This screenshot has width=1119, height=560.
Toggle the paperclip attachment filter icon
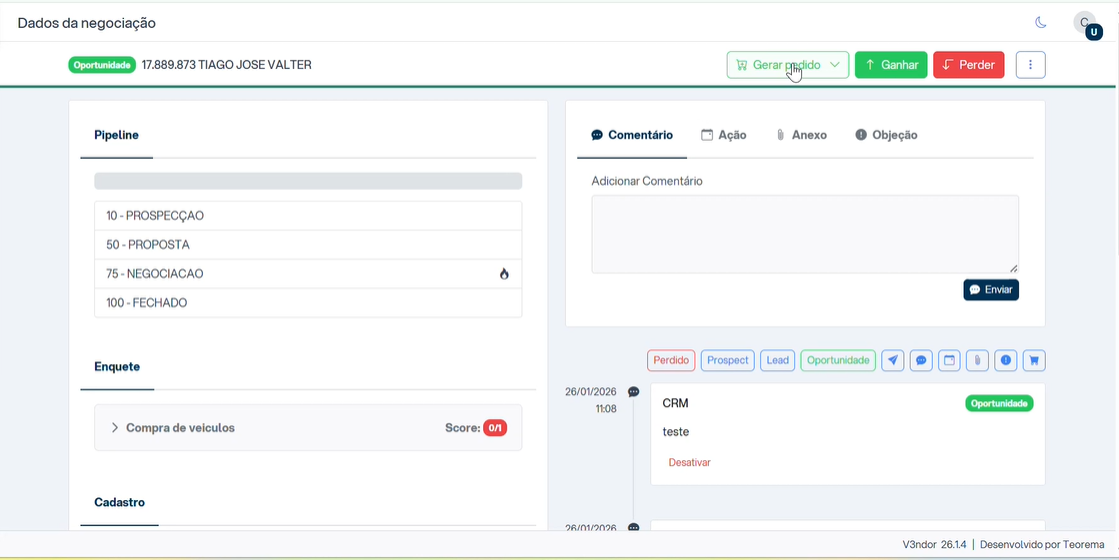click(x=978, y=360)
